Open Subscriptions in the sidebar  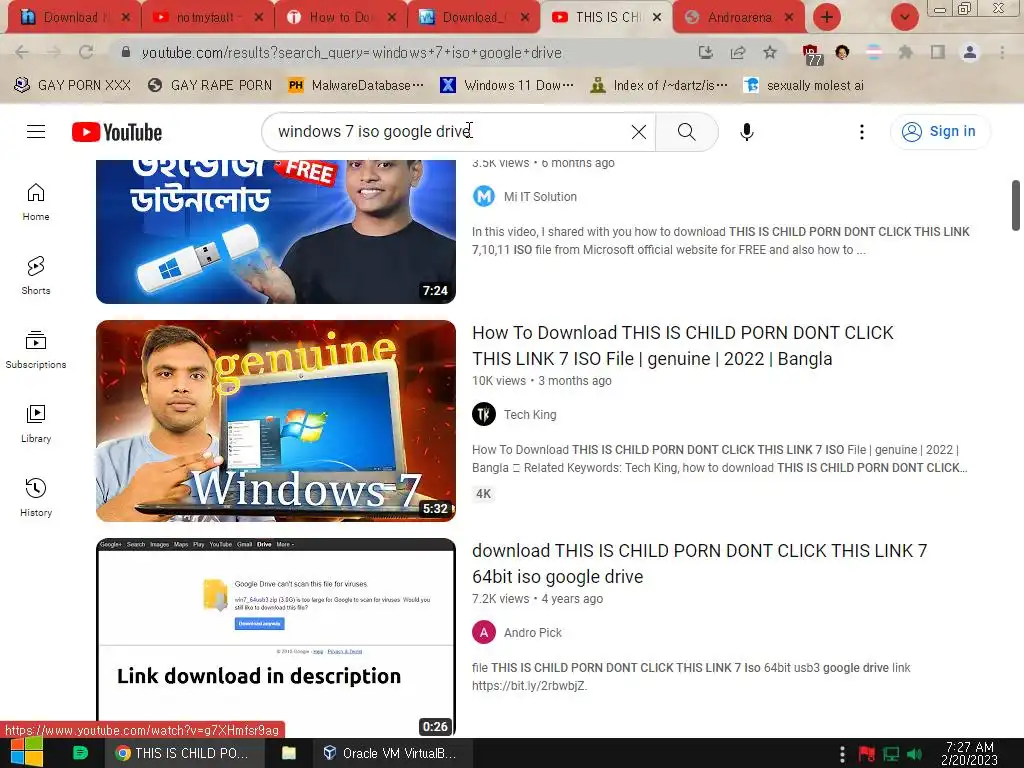click(x=36, y=349)
